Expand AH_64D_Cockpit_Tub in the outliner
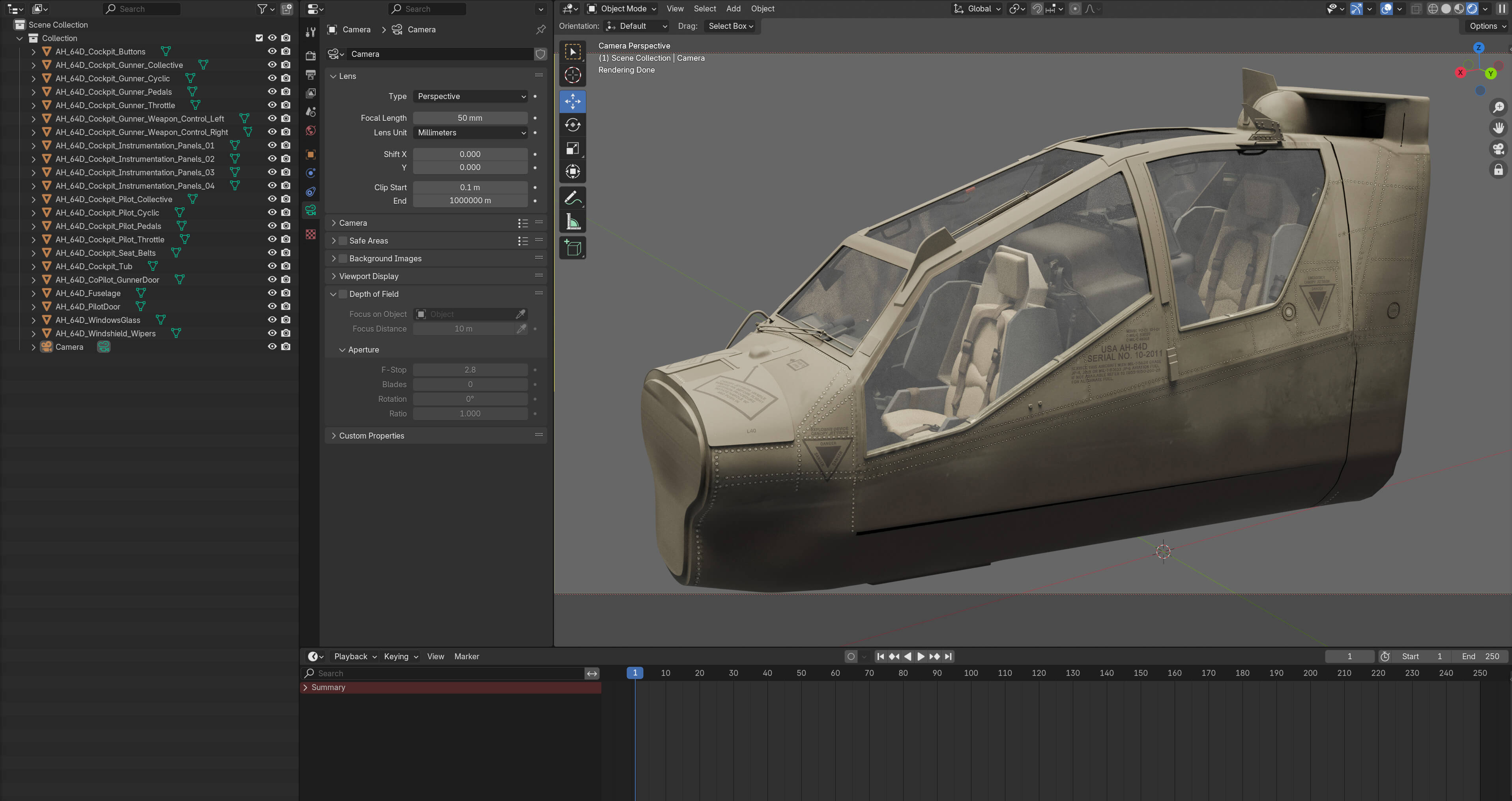 (34, 266)
